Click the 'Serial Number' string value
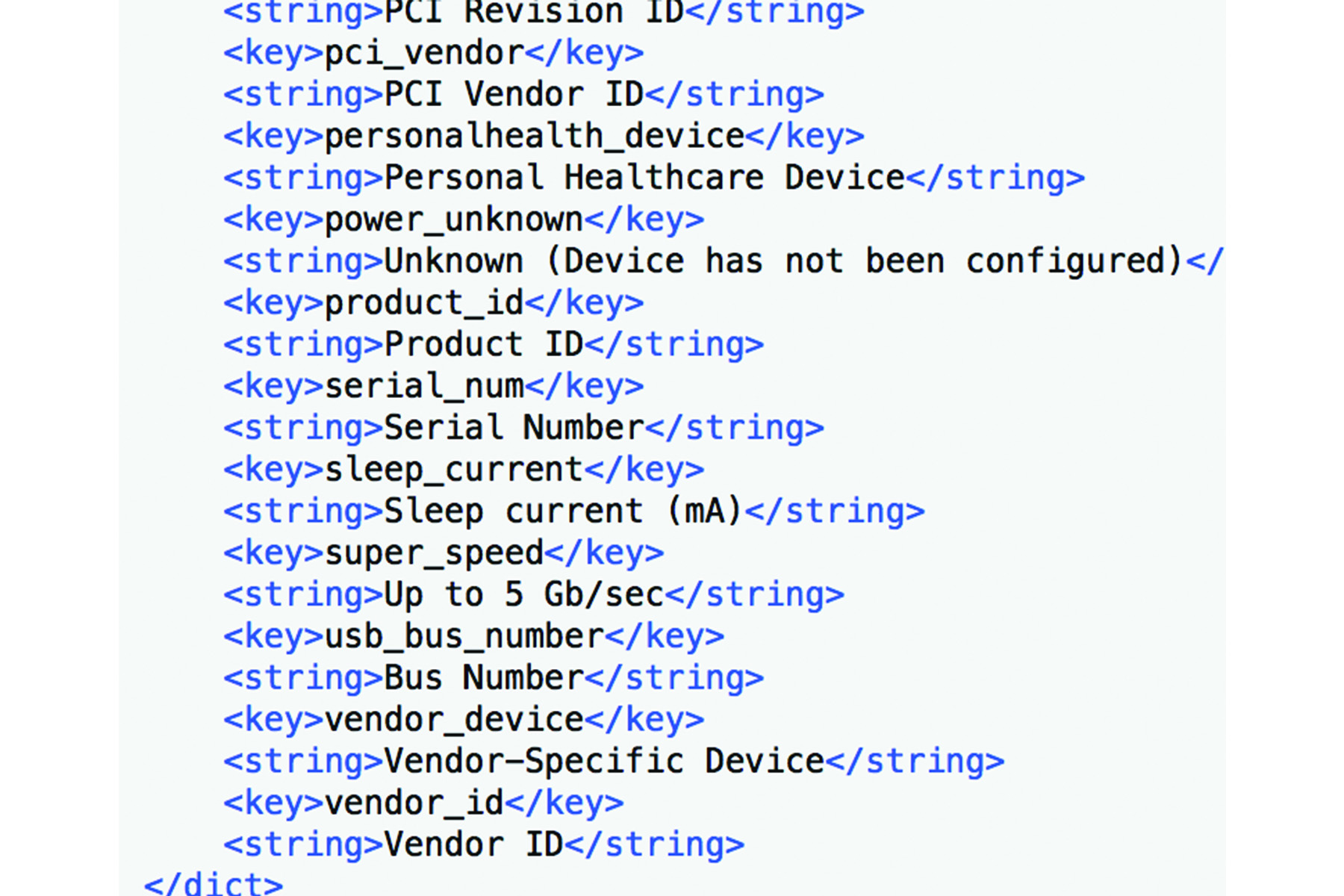This screenshot has height=896, width=1344. [514, 429]
